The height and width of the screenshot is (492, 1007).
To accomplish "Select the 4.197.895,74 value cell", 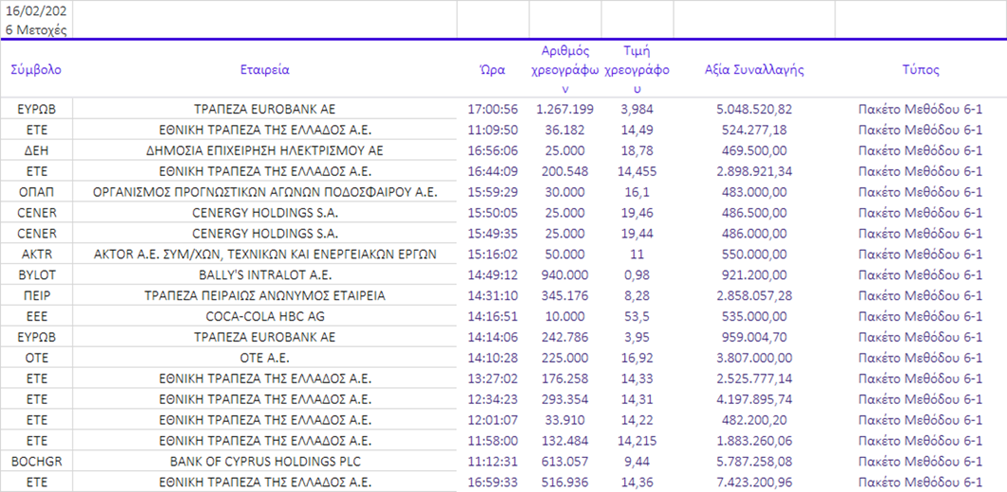I will tap(754, 399).
